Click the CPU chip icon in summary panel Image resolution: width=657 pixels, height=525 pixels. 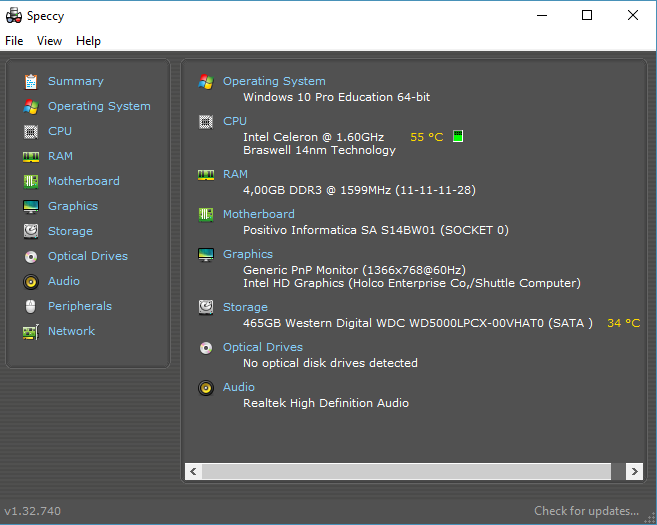pyautogui.click(x=206, y=122)
